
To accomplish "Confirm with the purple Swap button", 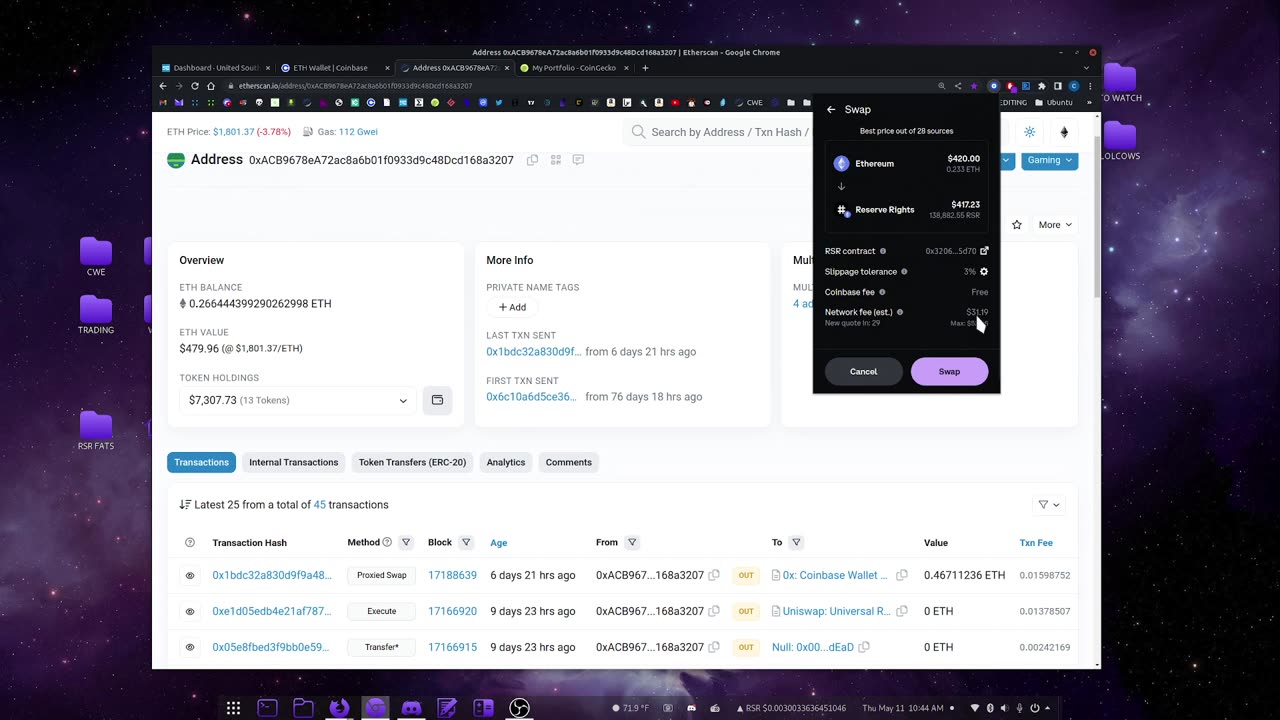I will point(949,372).
